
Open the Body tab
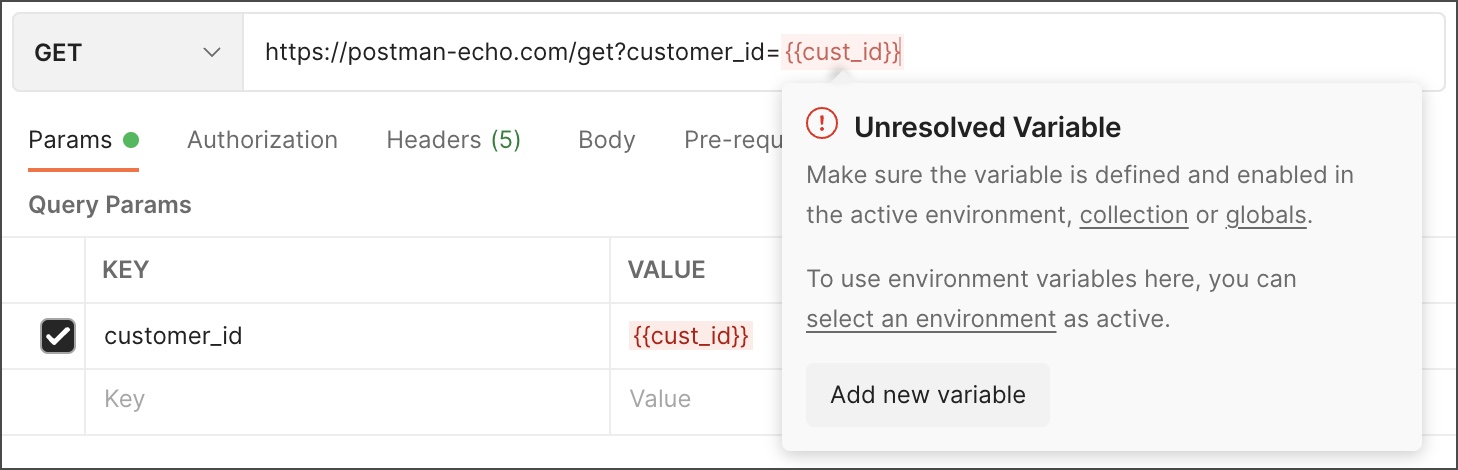606,140
